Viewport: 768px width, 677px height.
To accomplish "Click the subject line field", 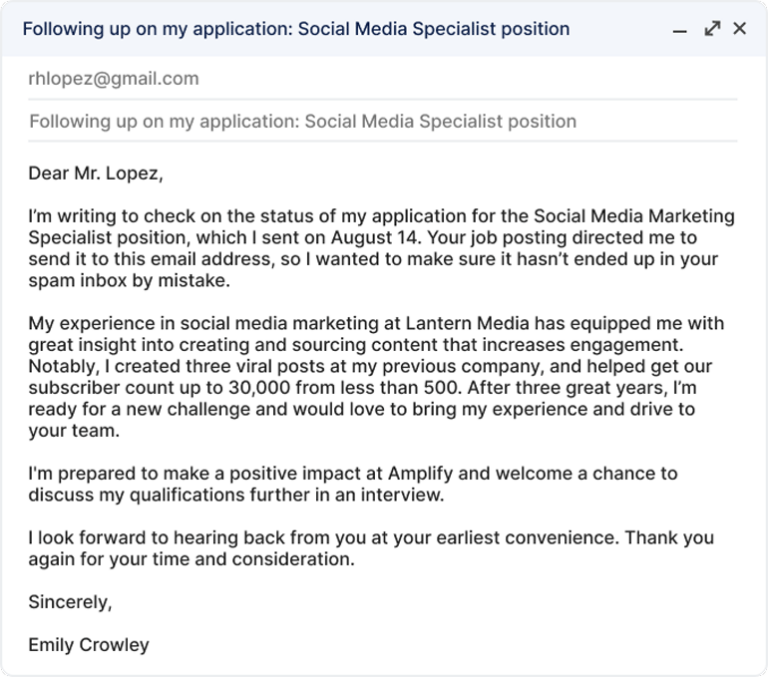I will pyautogui.click(x=303, y=122).
